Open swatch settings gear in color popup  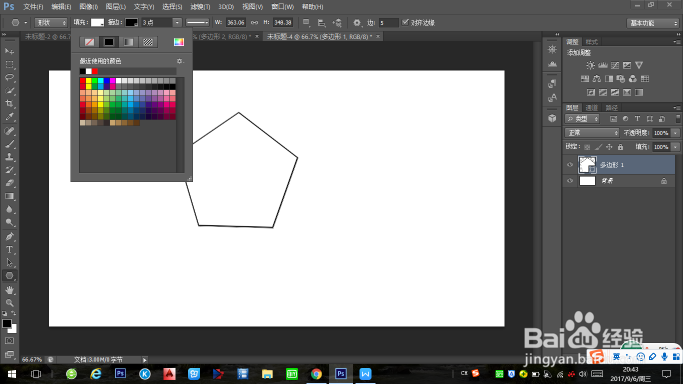click(179, 61)
